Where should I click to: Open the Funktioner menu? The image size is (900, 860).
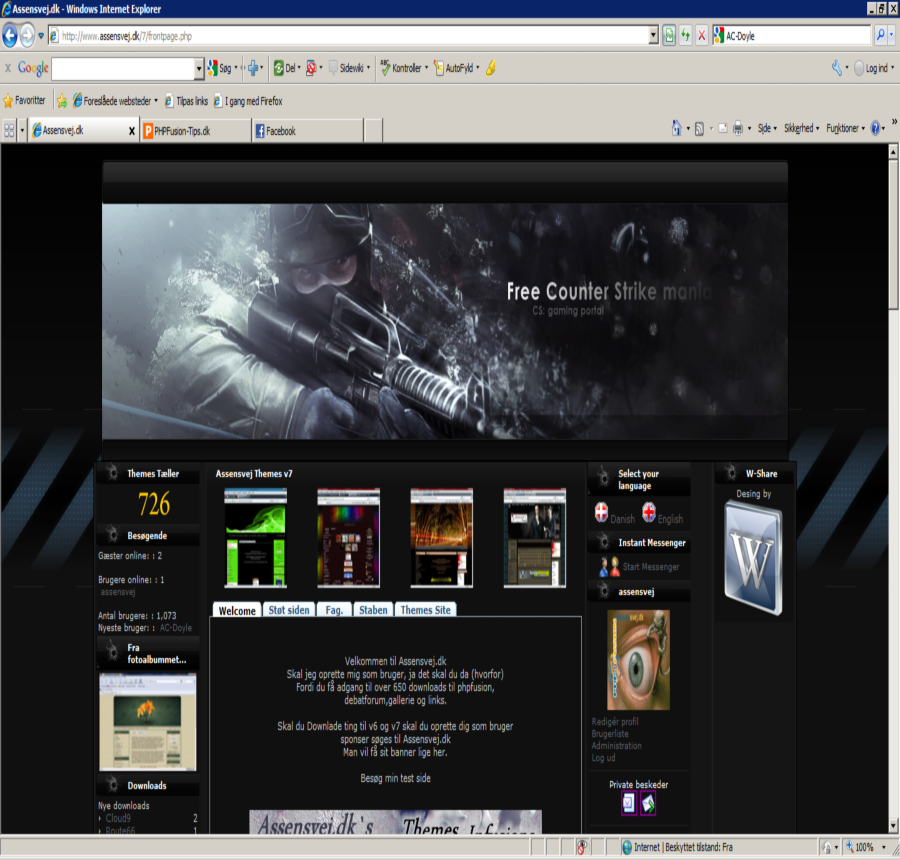click(x=845, y=128)
